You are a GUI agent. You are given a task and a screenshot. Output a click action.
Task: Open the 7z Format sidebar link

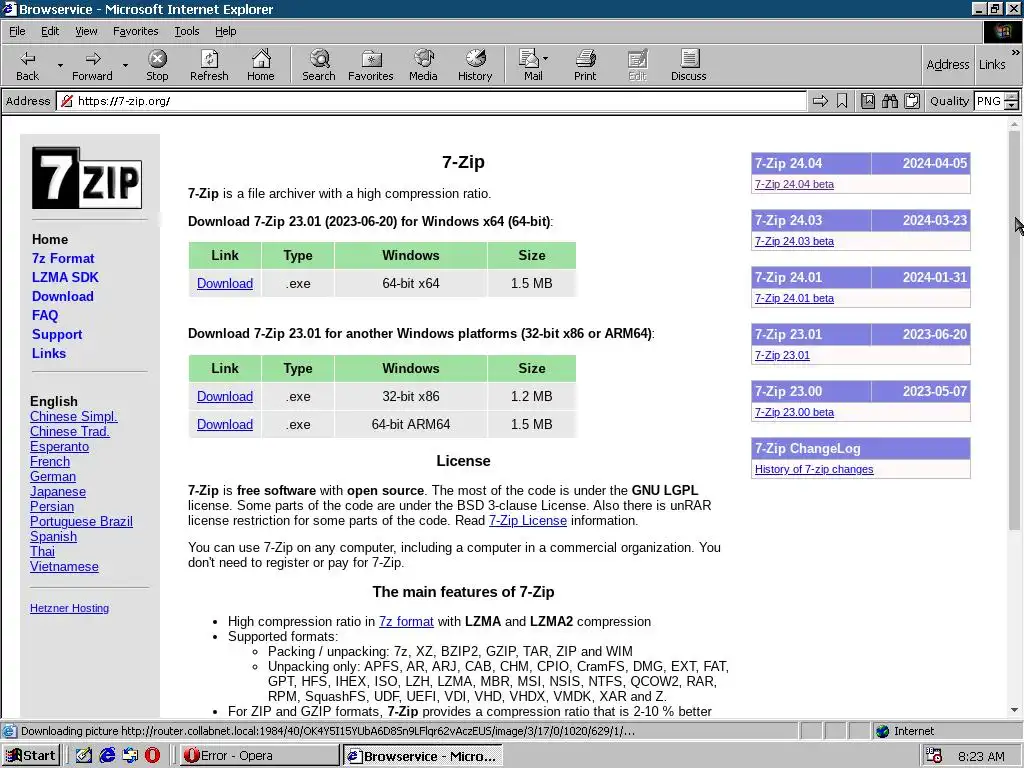coord(63,259)
